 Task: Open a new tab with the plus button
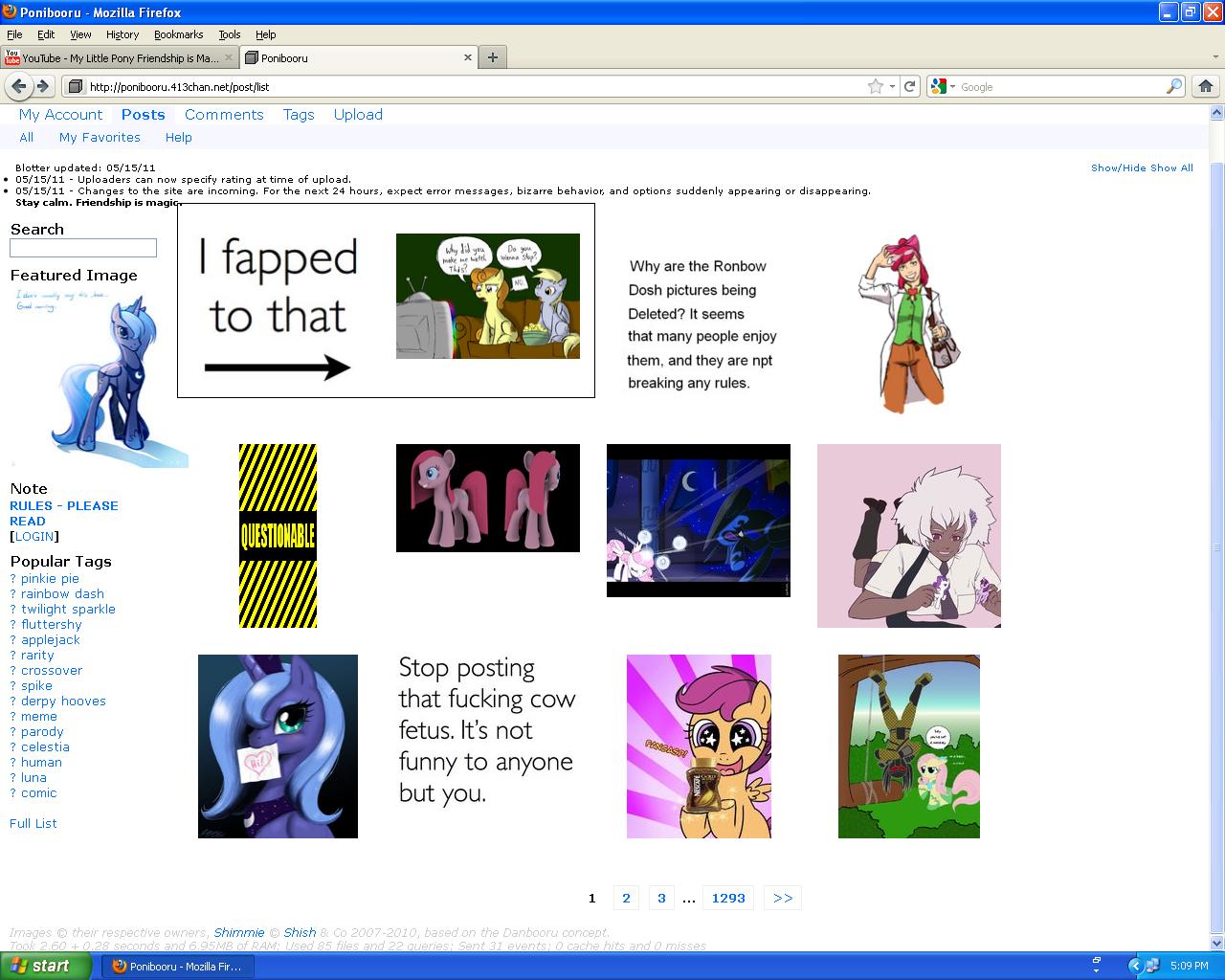[x=492, y=57]
